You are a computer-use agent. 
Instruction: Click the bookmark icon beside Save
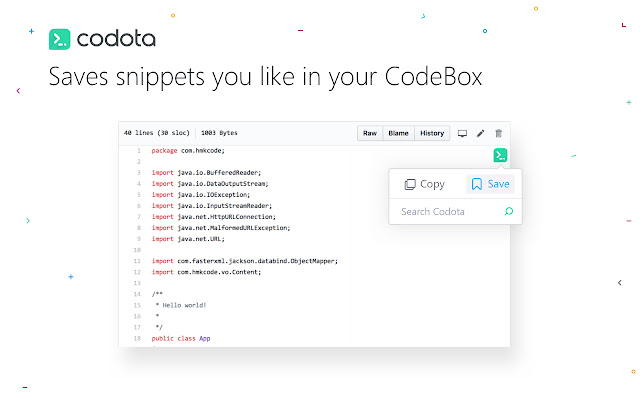pos(477,184)
